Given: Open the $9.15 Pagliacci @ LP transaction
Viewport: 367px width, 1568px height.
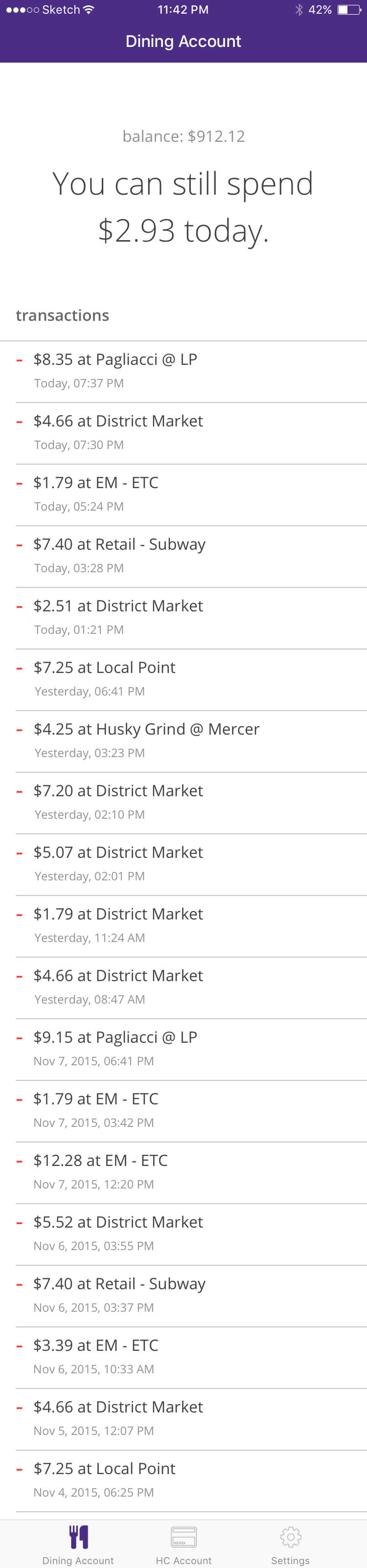Looking at the screenshot, I should pos(191,1050).
